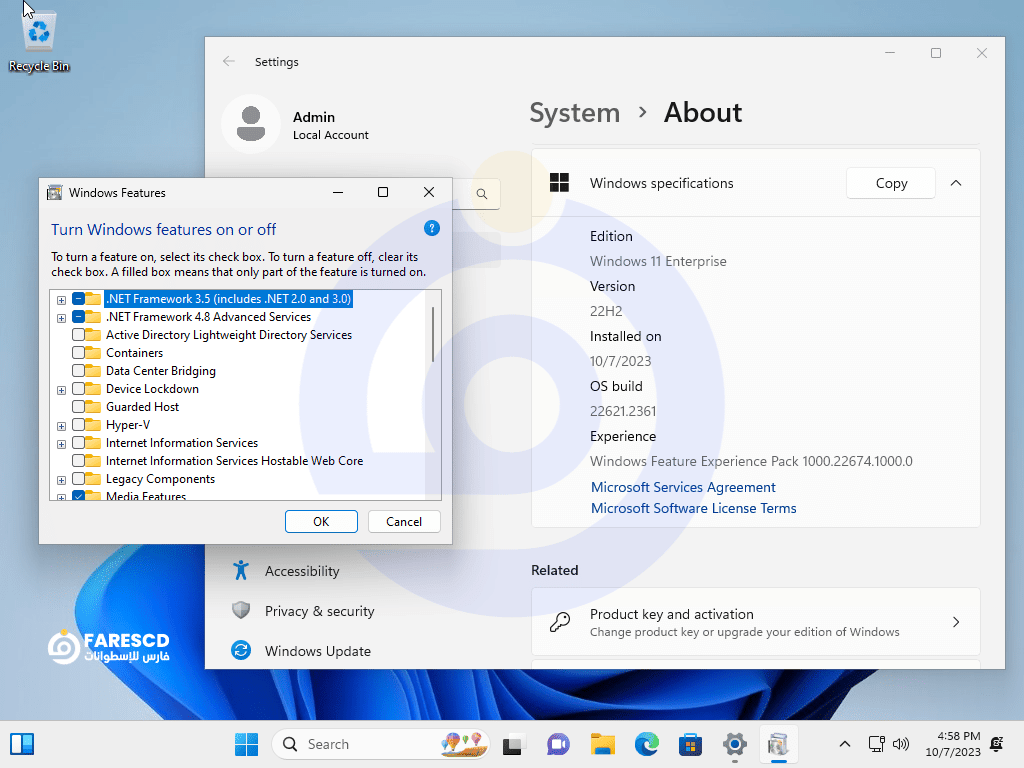Expand the Legacy Components tree node

pyautogui.click(x=61, y=480)
